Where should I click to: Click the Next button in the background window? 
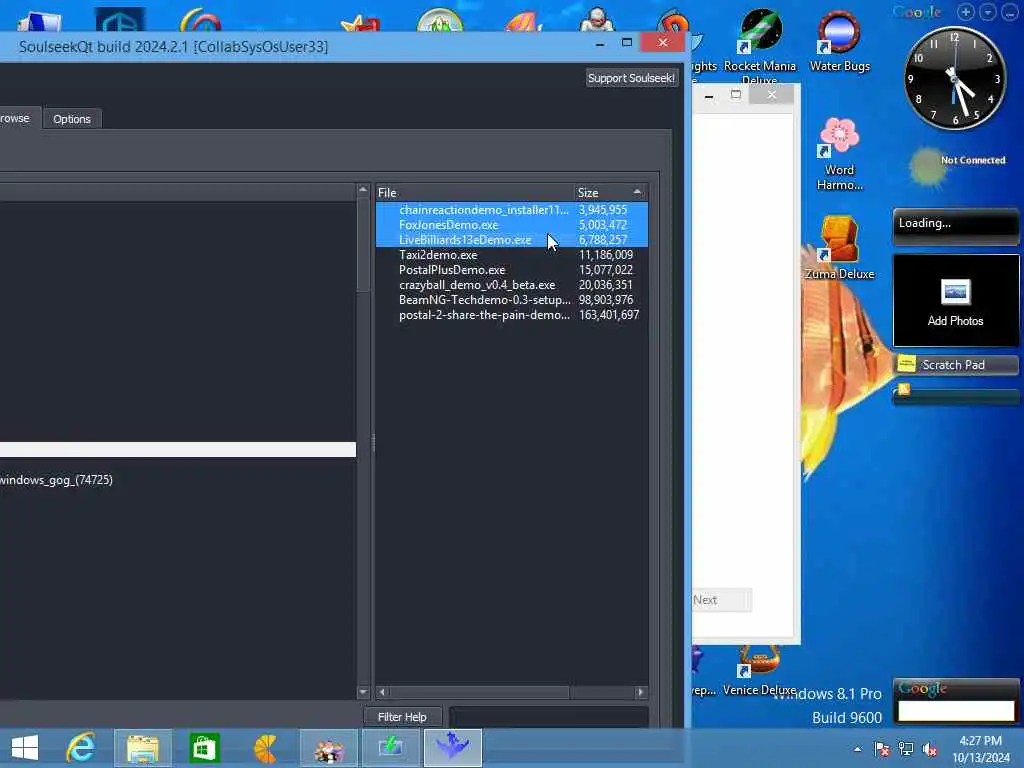pyautogui.click(x=721, y=600)
